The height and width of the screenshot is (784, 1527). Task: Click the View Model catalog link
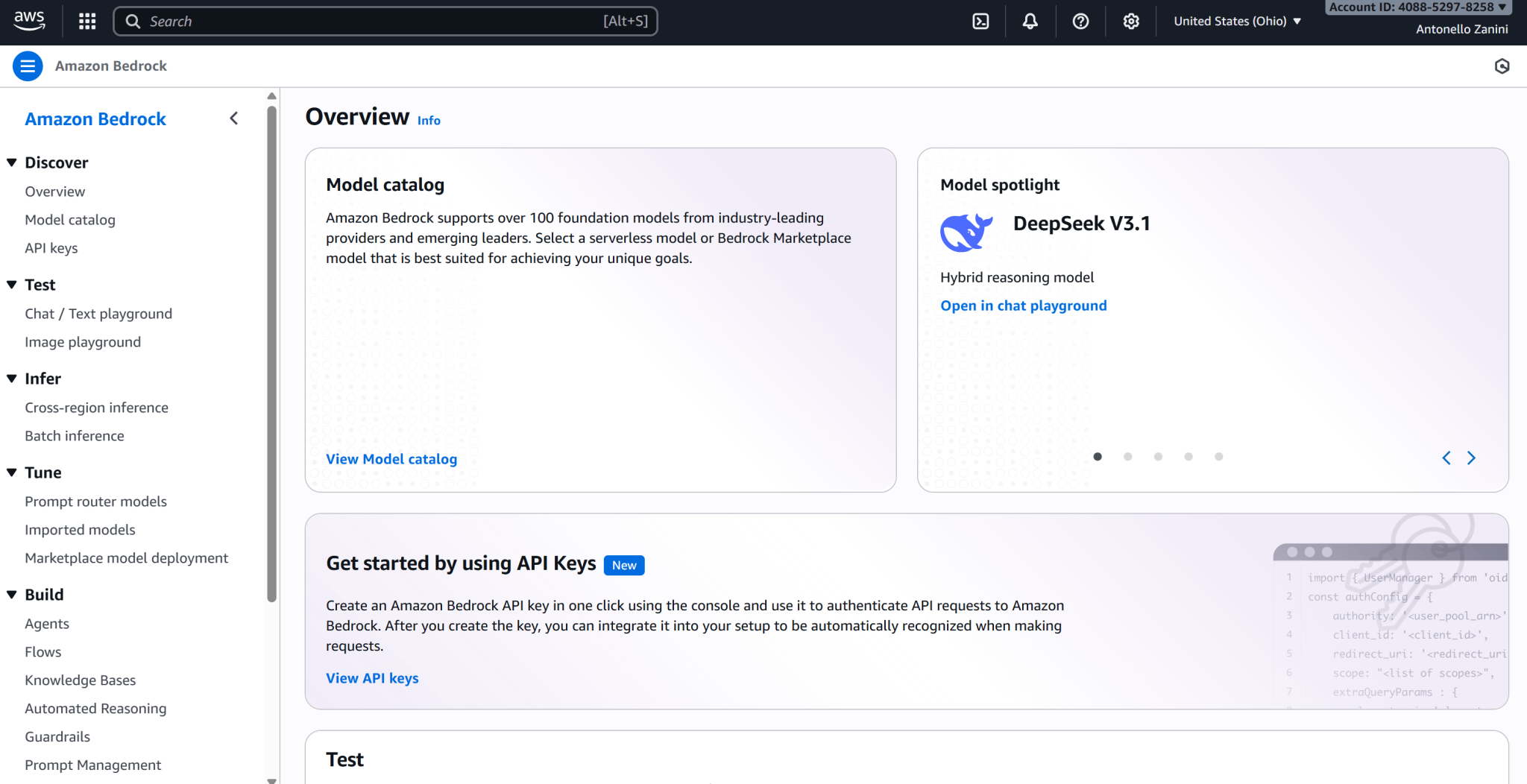(x=391, y=459)
